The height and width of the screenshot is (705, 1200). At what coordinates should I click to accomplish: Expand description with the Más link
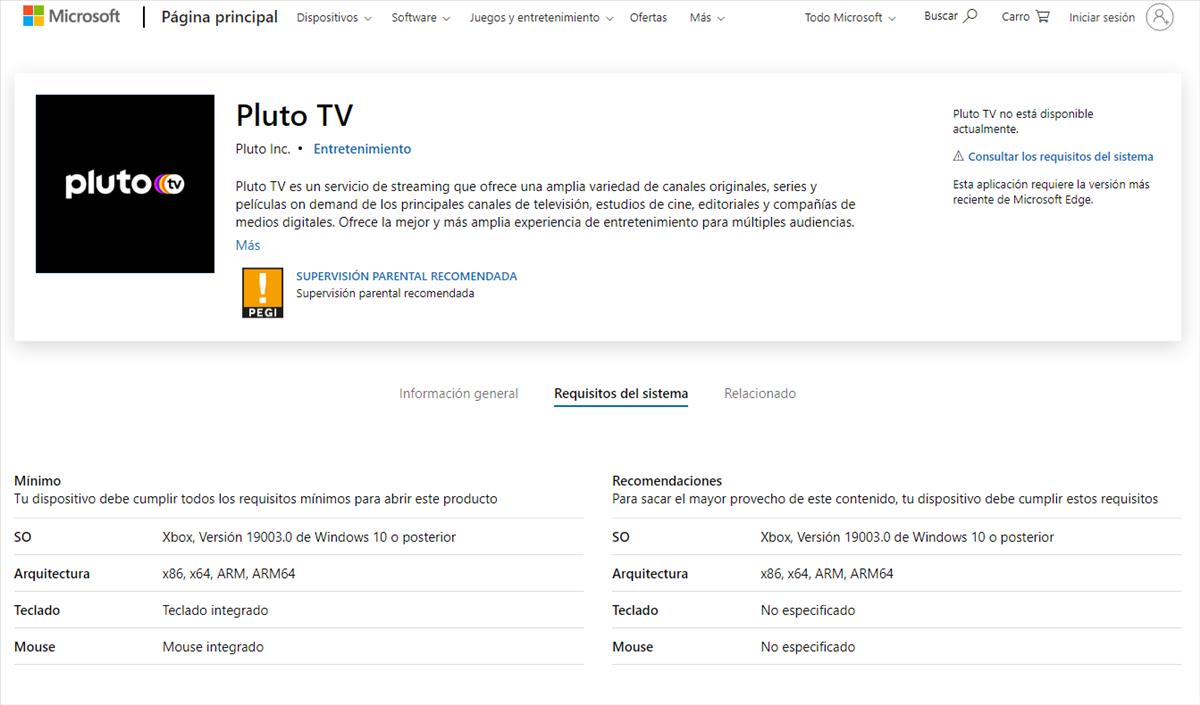(248, 245)
